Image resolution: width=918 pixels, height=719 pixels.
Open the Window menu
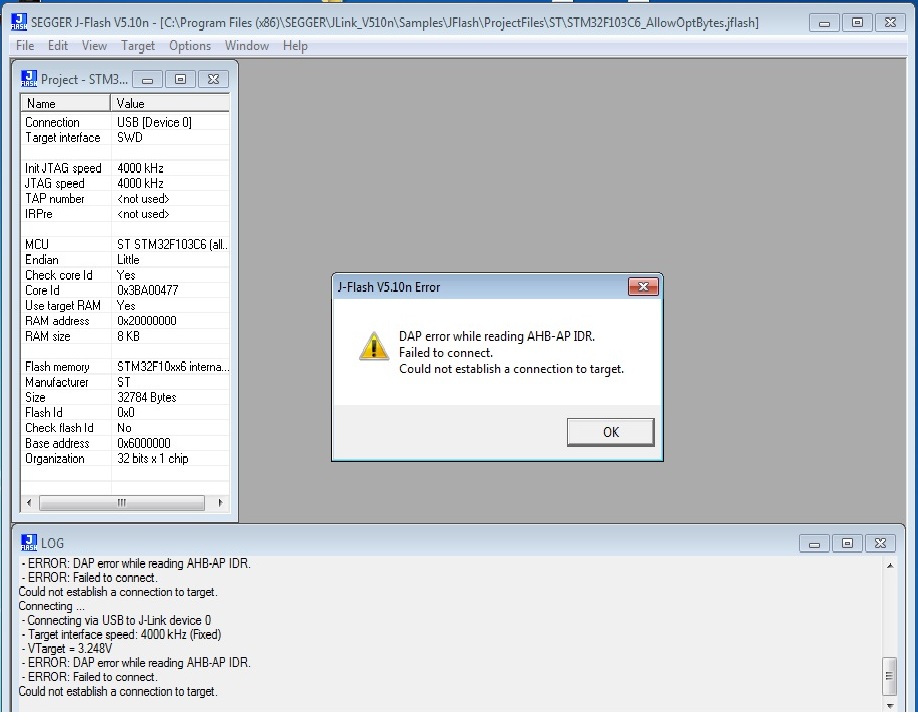(x=246, y=46)
